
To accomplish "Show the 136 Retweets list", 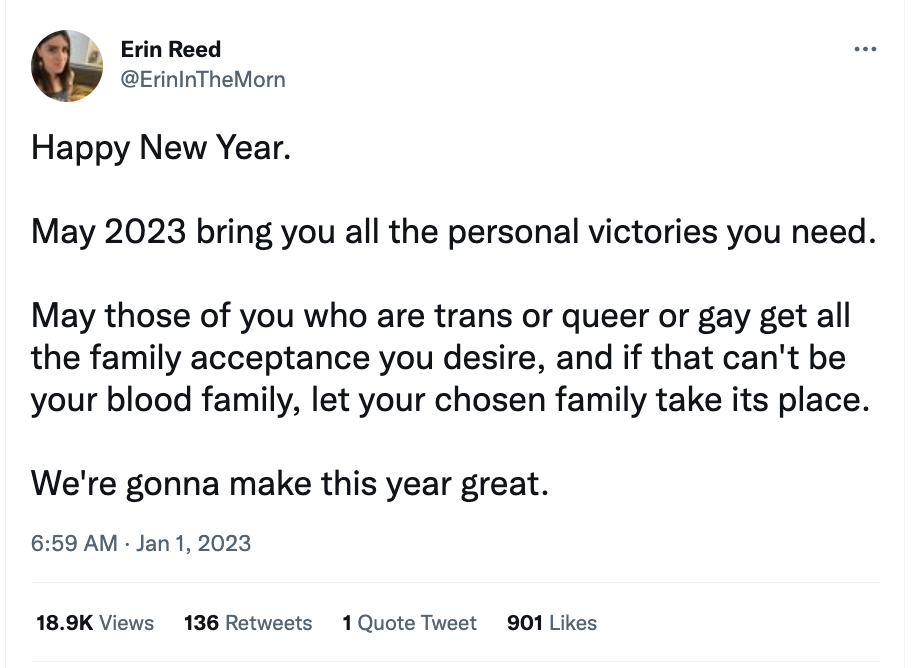I will point(248,623).
